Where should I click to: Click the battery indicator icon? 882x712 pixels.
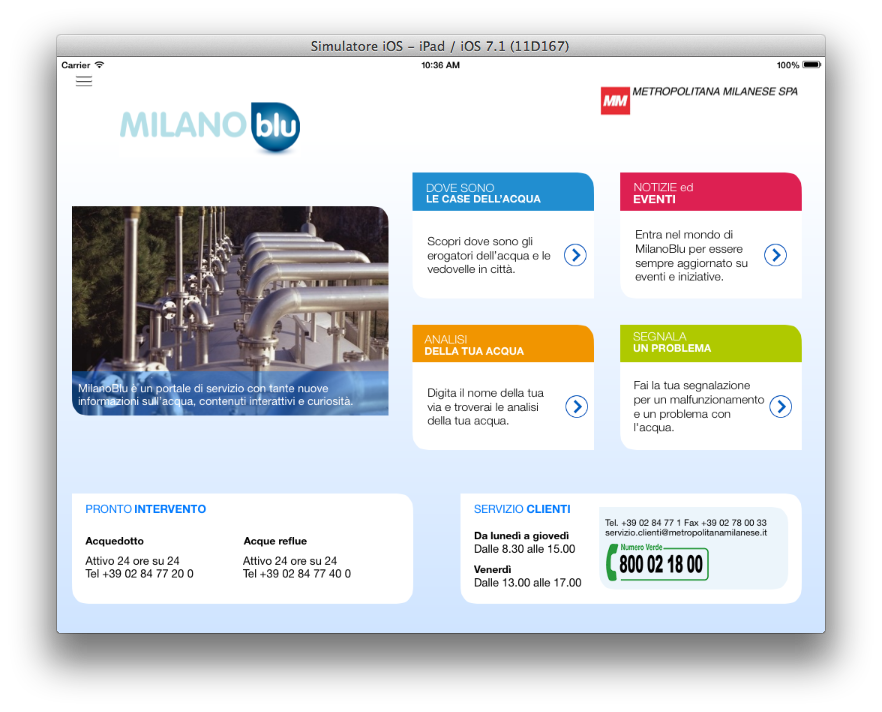[x=812, y=65]
